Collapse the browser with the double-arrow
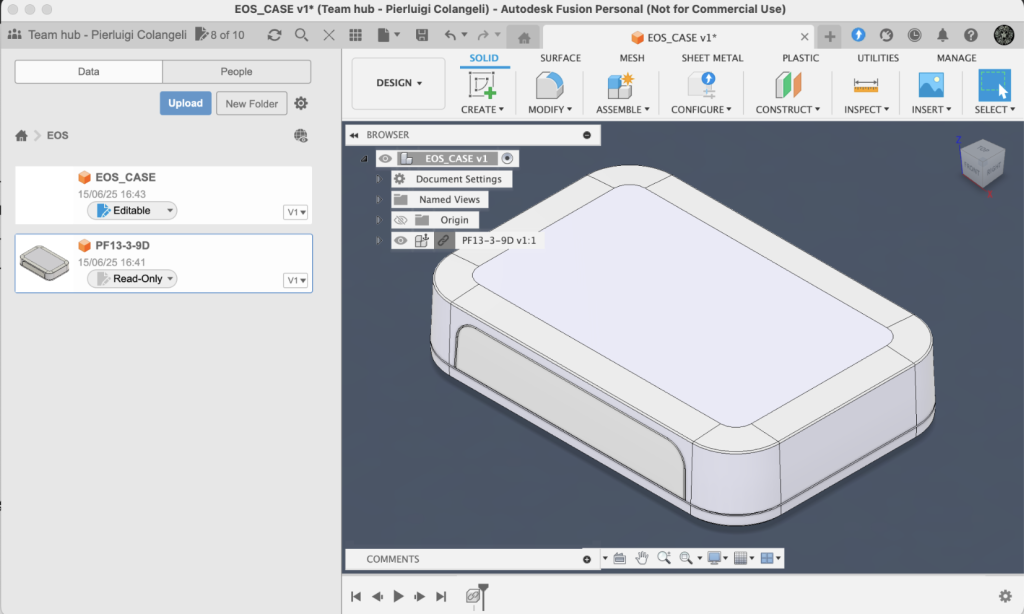The height and width of the screenshot is (614, 1024). (x=354, y=135)
